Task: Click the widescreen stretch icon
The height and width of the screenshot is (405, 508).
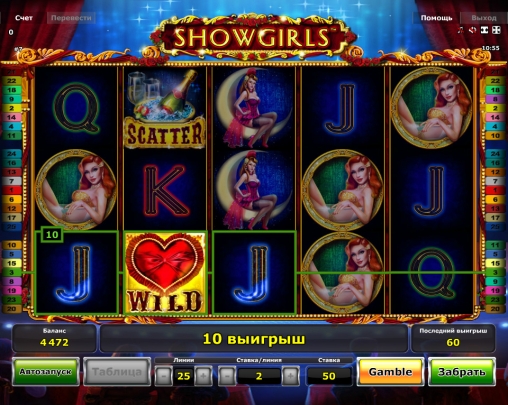Action: [x=484, y=30]
